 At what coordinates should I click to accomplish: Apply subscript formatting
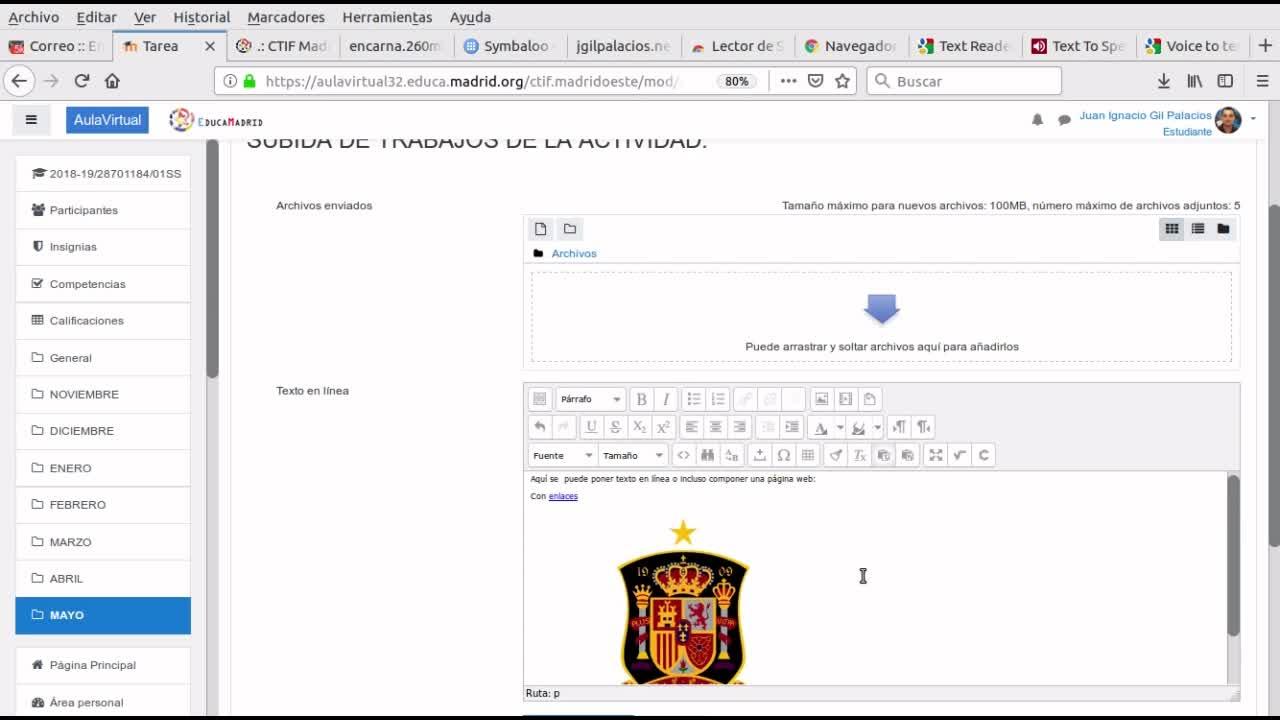point(640,427)
